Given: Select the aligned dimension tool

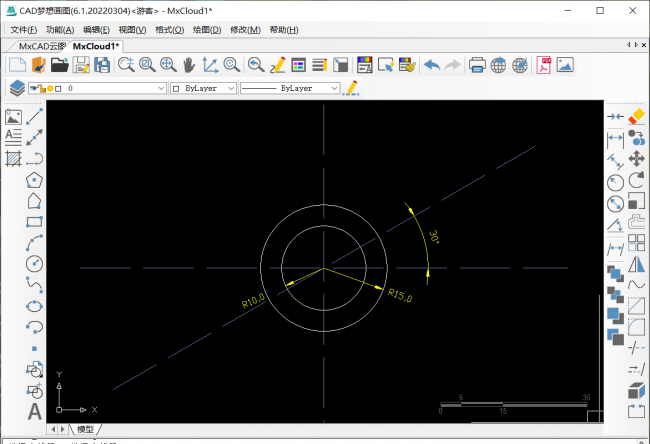Looking at the screenshot, I should click(615, 161).
